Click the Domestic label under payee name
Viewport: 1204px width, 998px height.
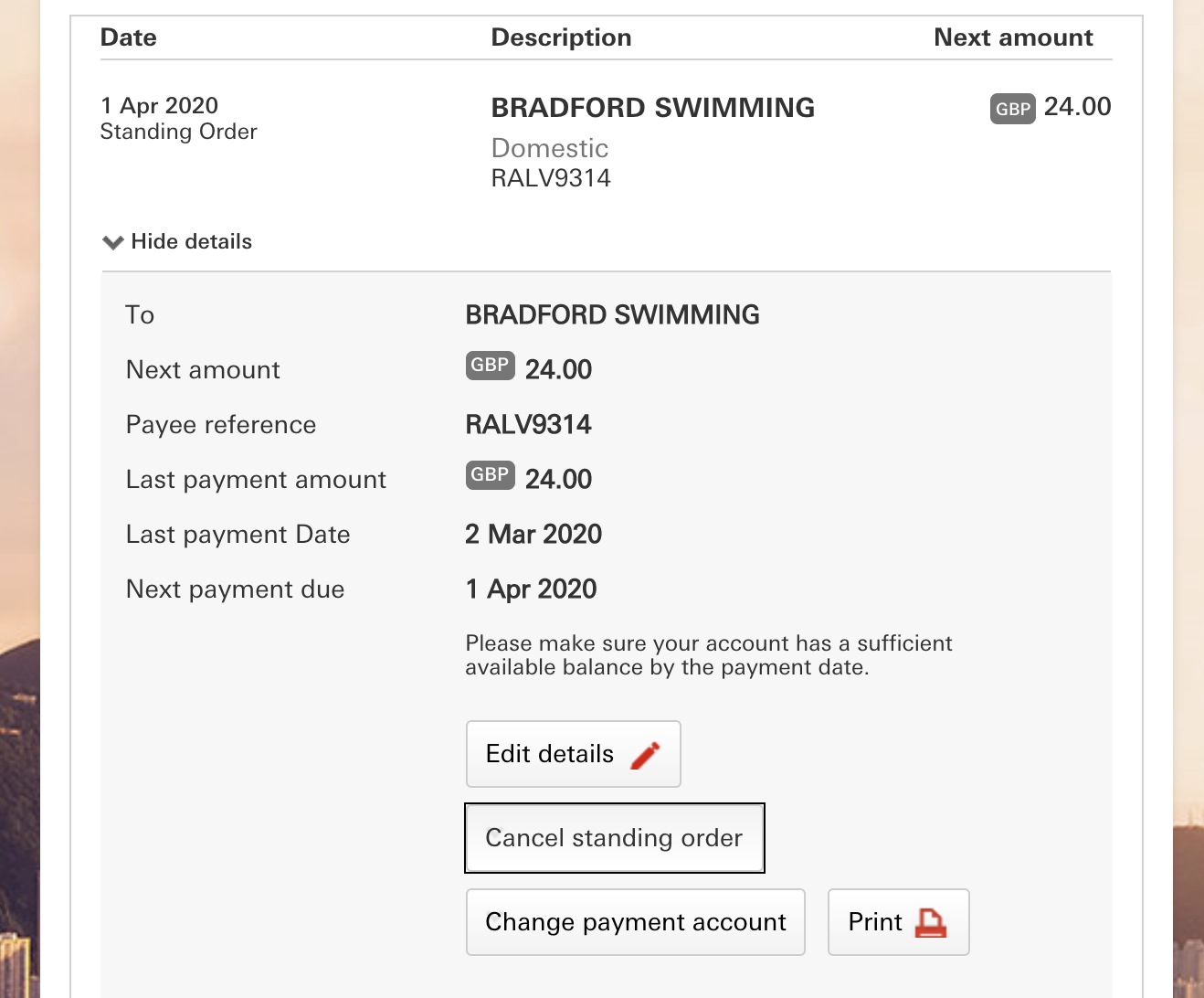pos(549,148)
